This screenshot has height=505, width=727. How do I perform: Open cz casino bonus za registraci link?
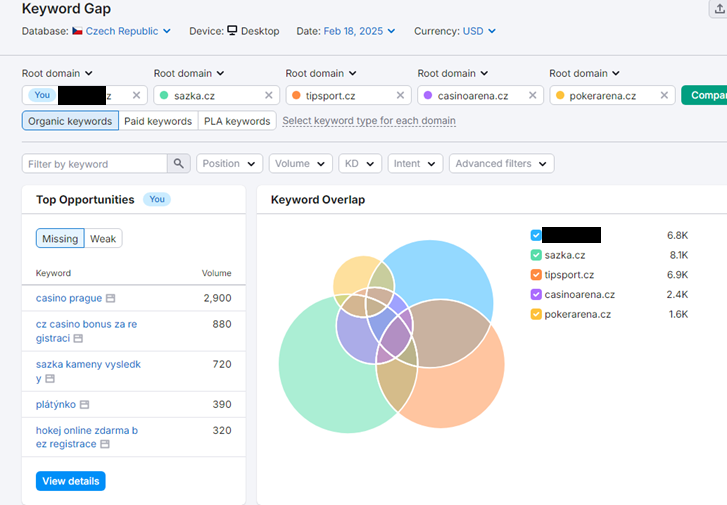pos(86,331)
